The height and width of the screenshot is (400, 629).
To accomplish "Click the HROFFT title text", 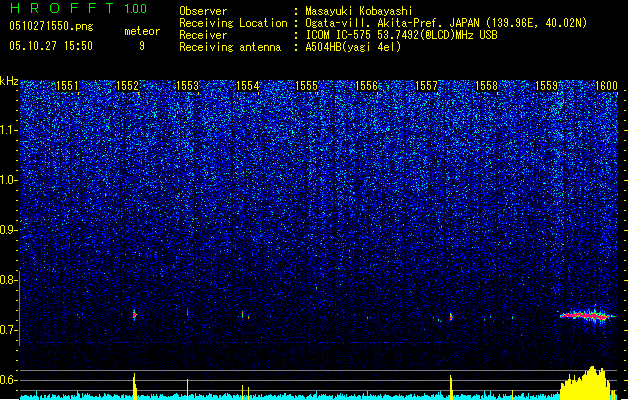I will pos(62,8).
